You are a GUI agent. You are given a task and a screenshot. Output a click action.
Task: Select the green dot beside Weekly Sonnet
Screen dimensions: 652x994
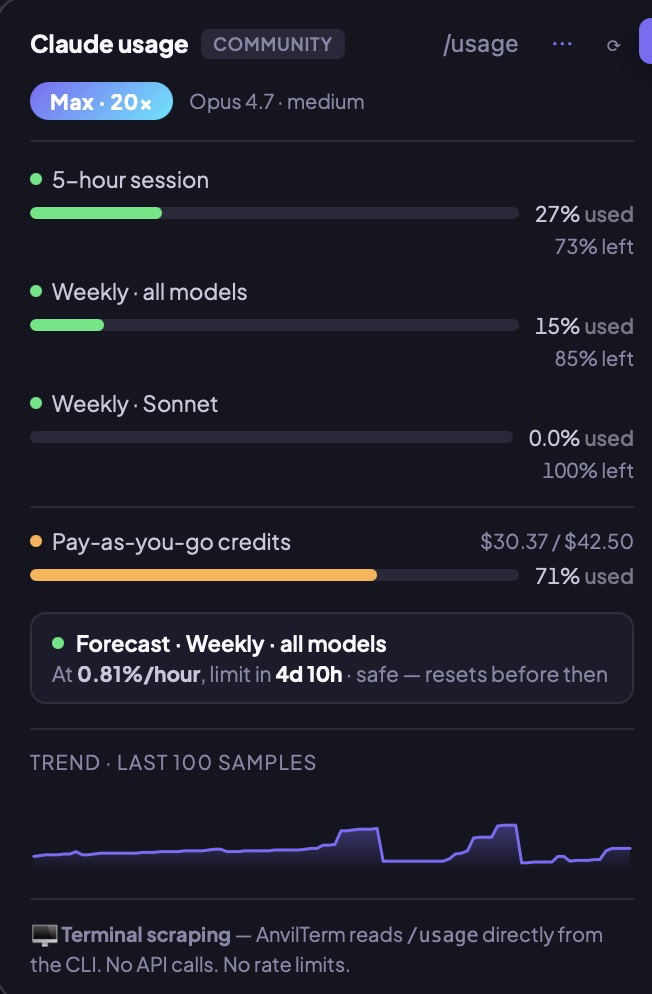point(37,404)
